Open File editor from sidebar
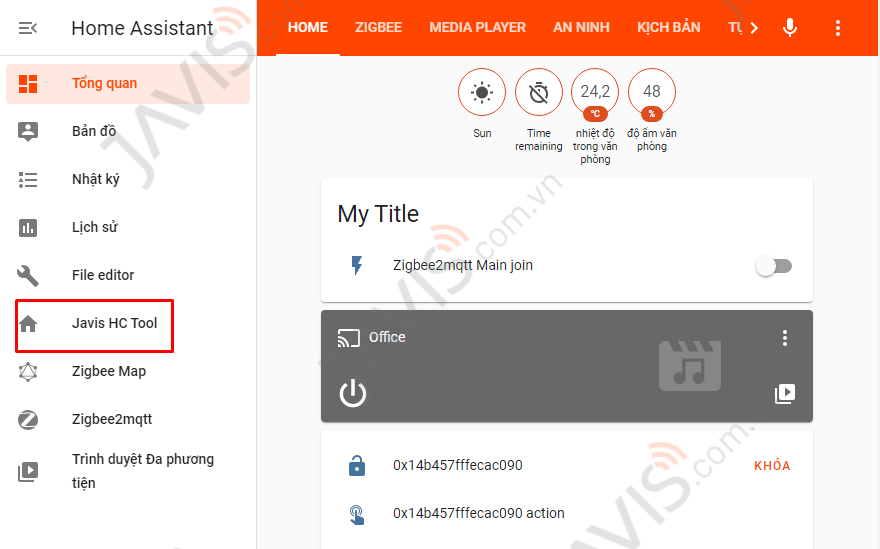The height and width of the screenshot is (549, 880). point(128,276)
